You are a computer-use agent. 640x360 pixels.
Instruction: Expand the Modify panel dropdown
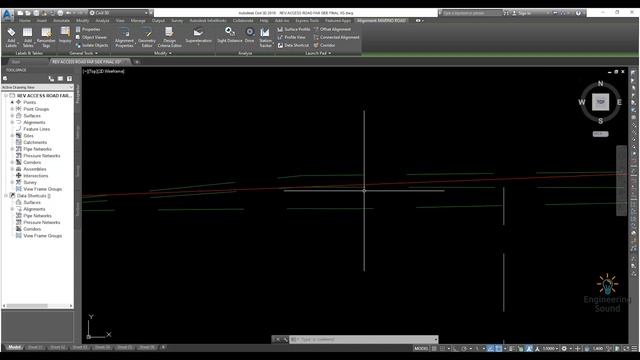point(162,53)
